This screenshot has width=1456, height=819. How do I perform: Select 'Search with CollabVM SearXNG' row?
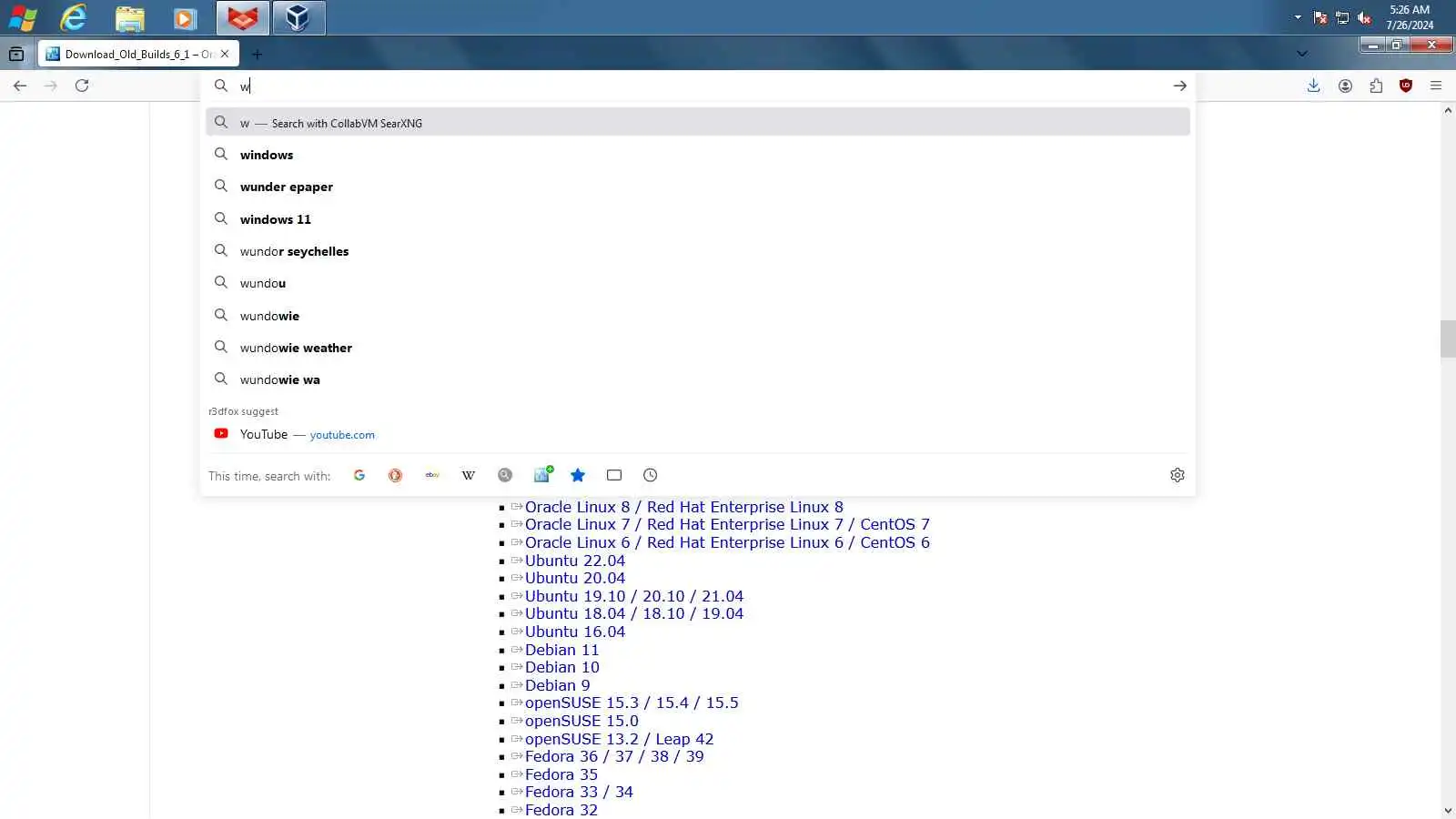pos(698,123)
